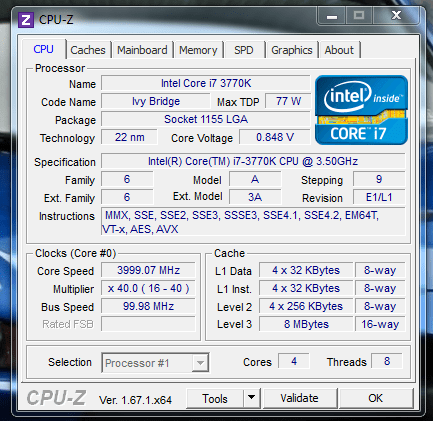Open the Mainboard tab
This screenshot has width=433, height=421.
pos(142,50)
